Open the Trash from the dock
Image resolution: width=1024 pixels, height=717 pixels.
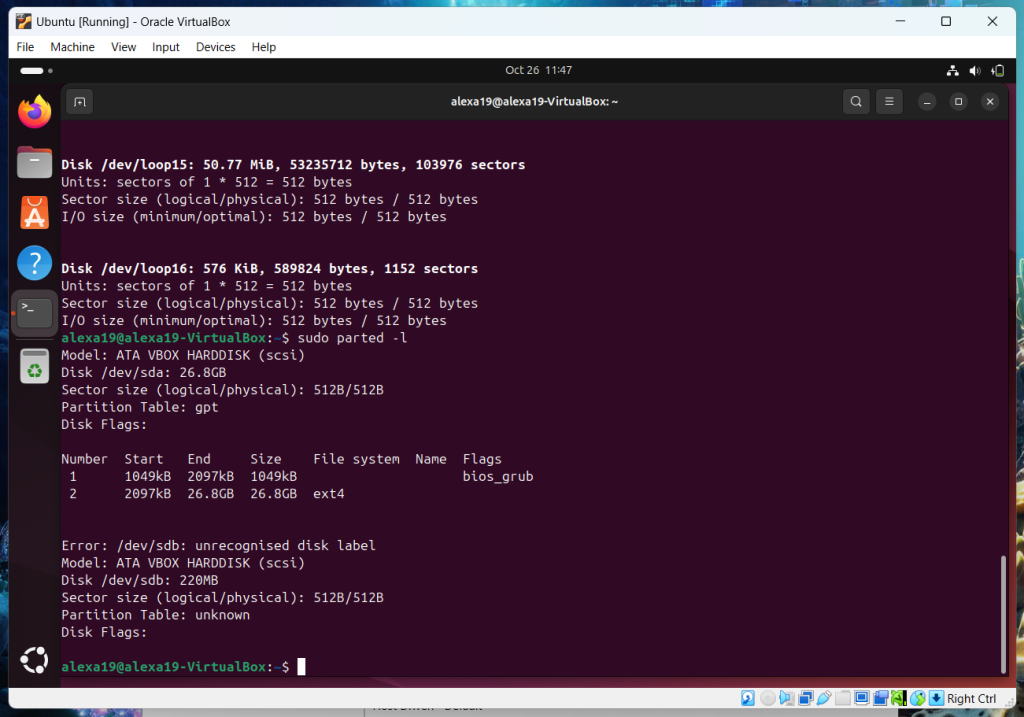pos(35,367)
